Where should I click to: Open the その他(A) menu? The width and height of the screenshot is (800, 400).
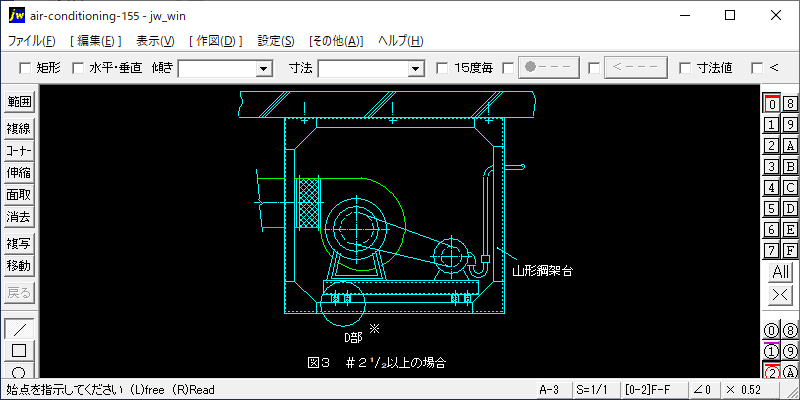click(336, 41)
